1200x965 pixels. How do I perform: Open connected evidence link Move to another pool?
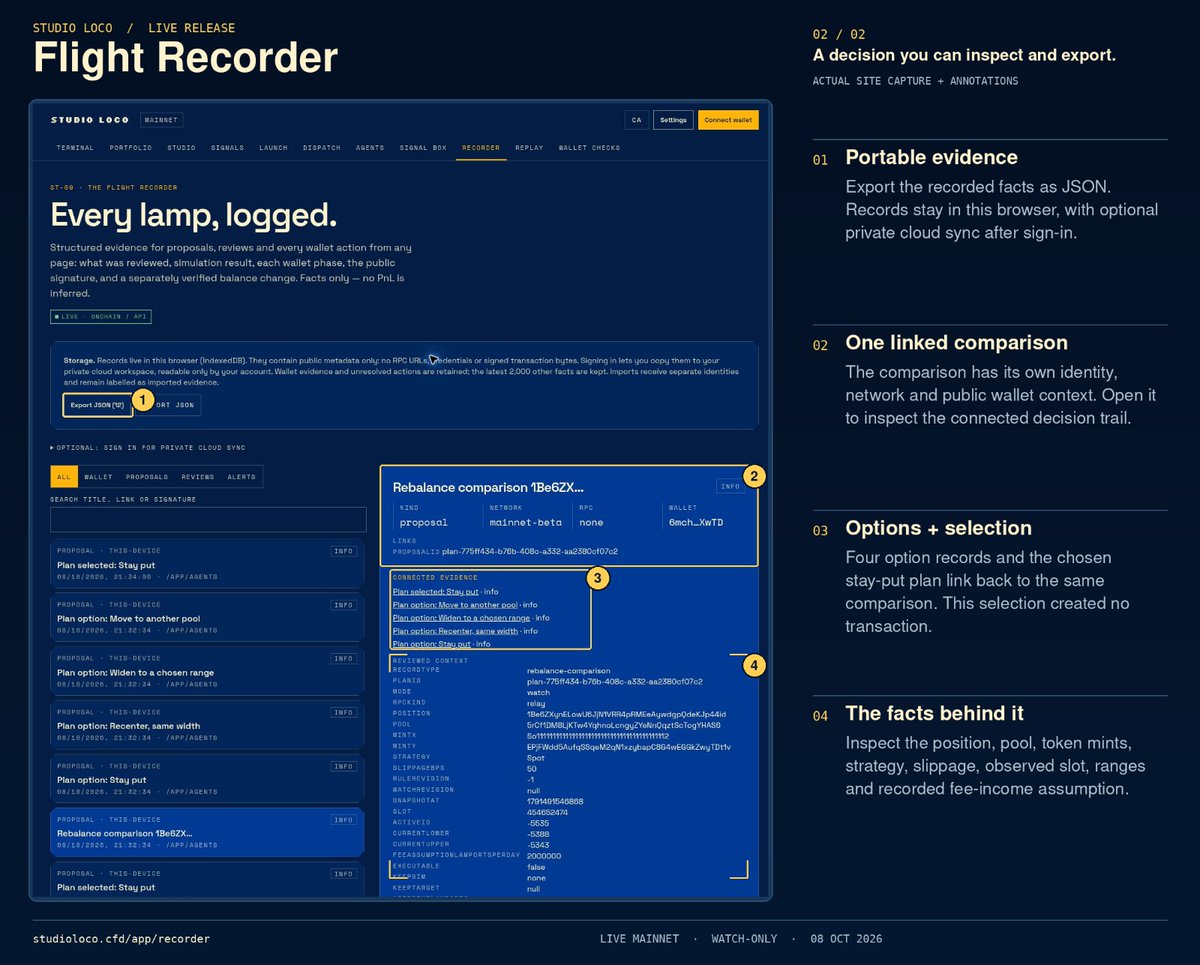pos(455,605)
